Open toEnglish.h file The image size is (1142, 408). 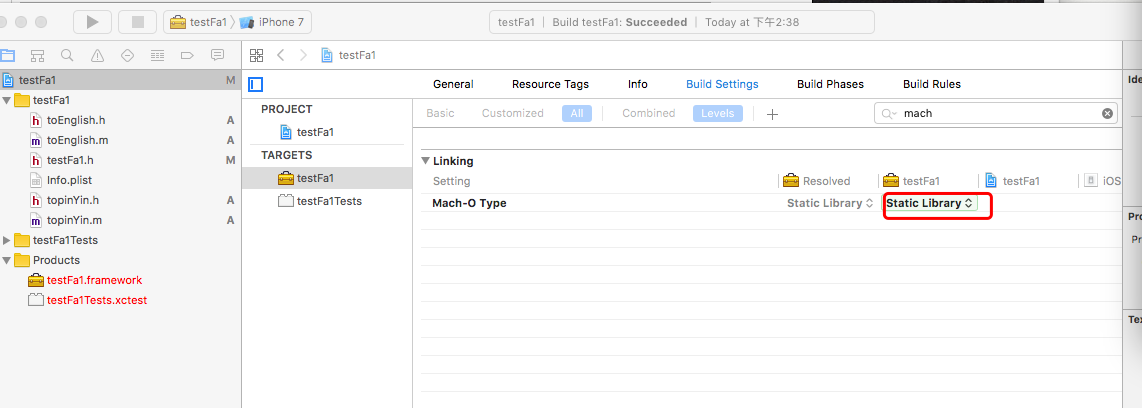click(x=76, y=120)
